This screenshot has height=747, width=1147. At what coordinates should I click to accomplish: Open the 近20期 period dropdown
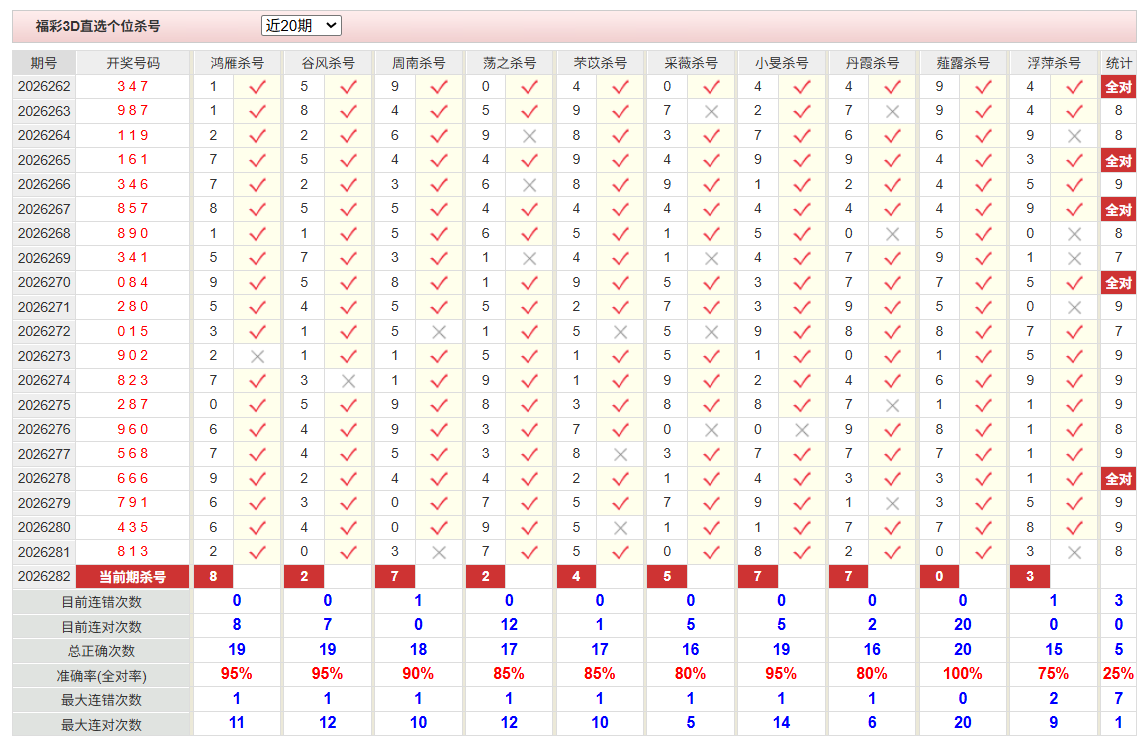point(301,26)
